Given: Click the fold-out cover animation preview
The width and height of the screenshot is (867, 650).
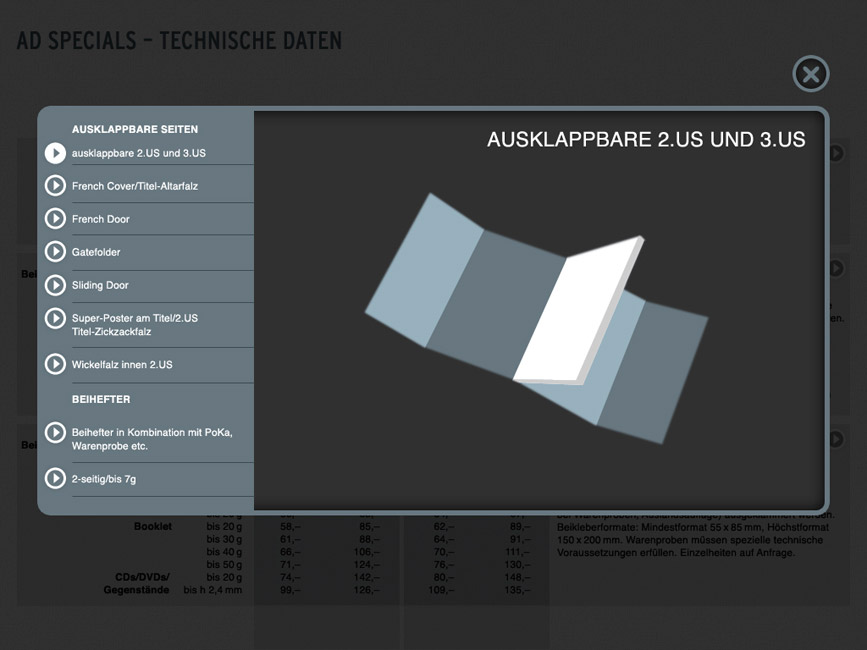Looking at the screenshot, I should 536,318.
